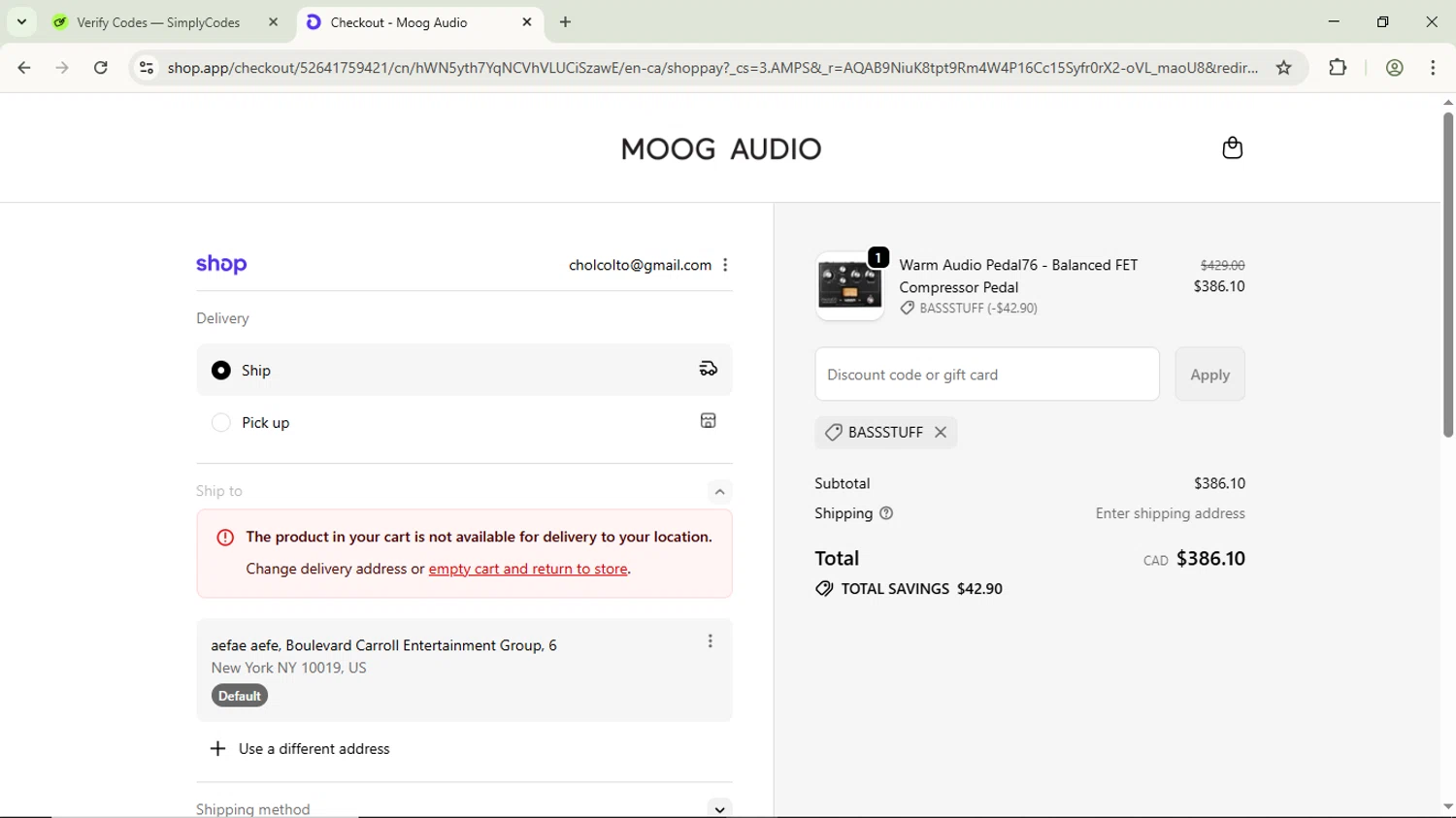
Task: Click the Warm Audio Pedal76 product name
Action: [1018, 276]
